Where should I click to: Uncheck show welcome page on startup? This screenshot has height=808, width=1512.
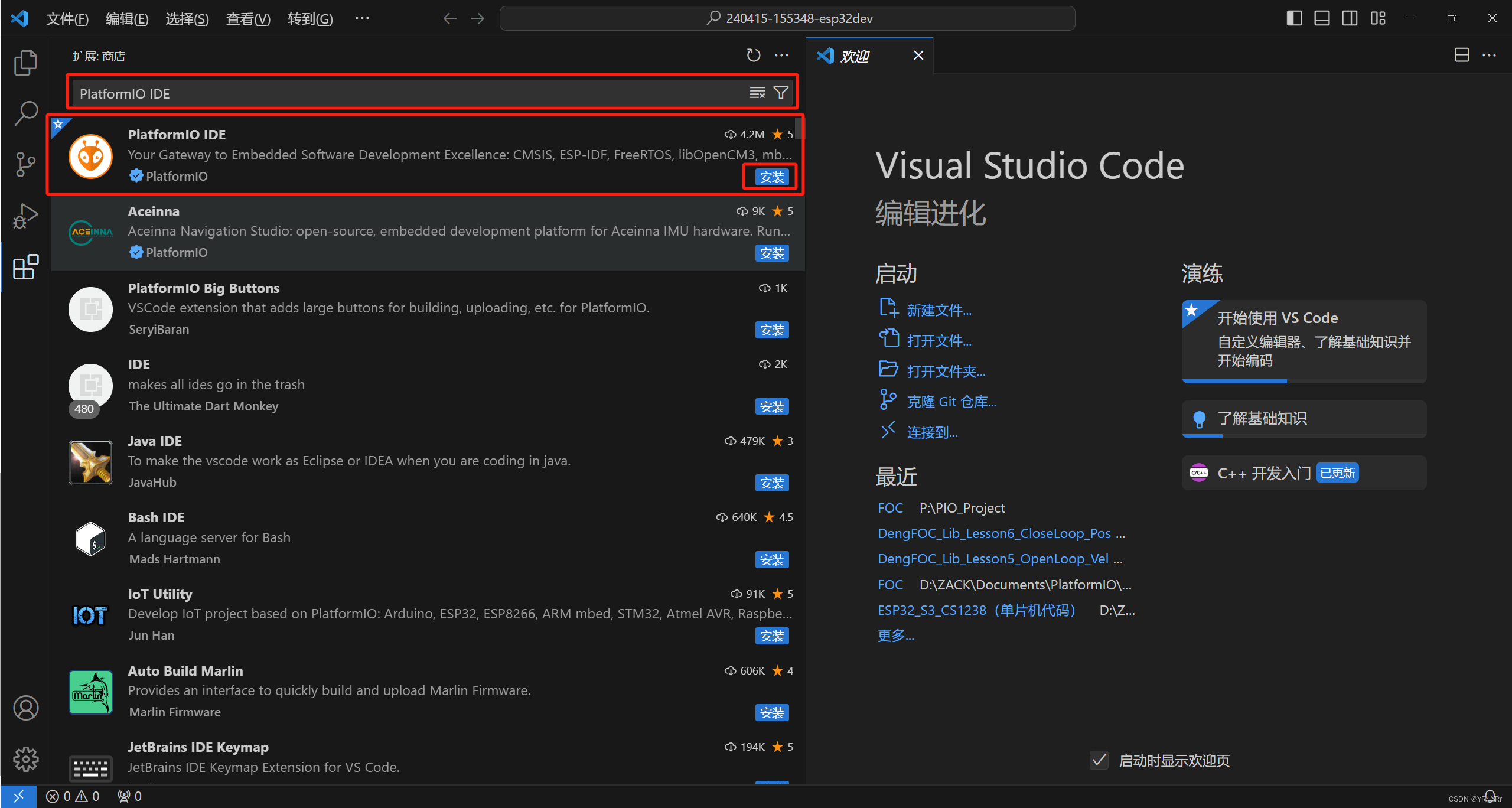pyautogui.click(x=1099, y=760)
